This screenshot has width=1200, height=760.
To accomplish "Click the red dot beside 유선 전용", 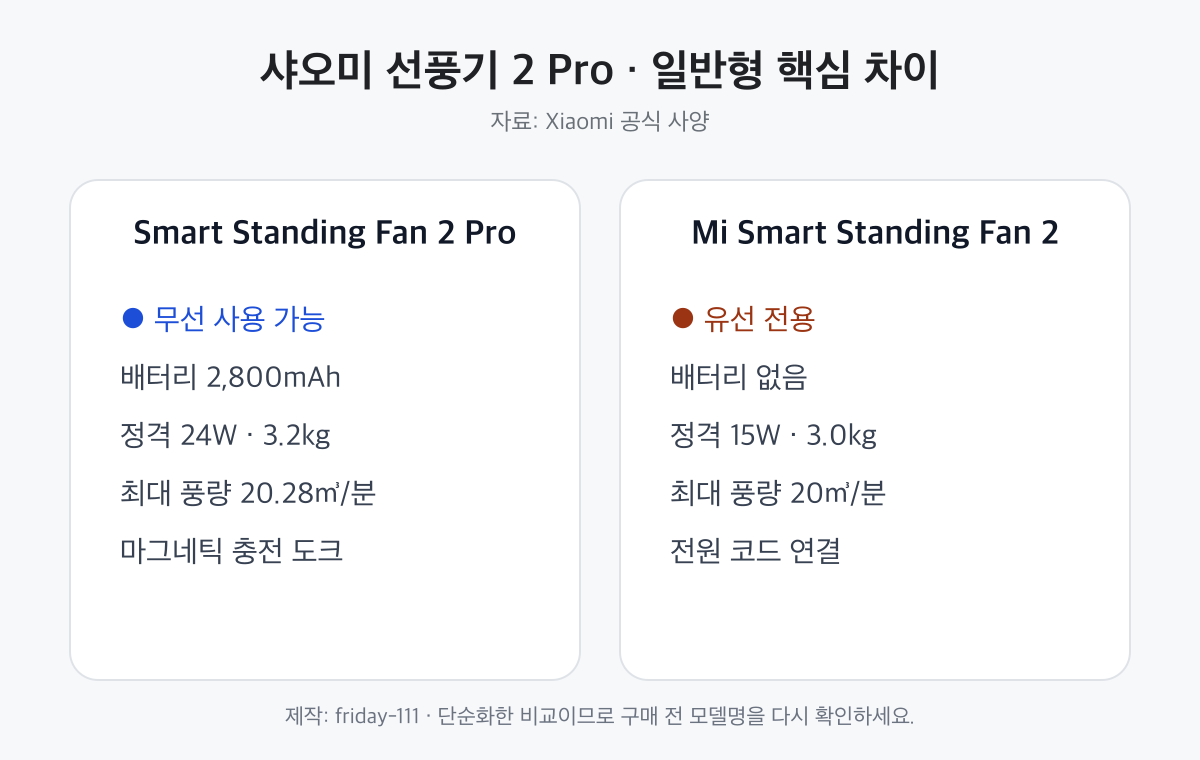I will point(682,319).
